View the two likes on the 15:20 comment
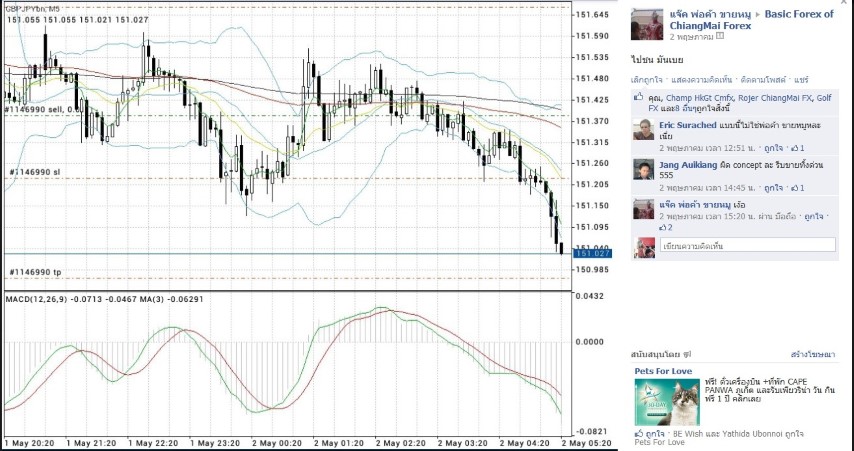 (666, 228)
